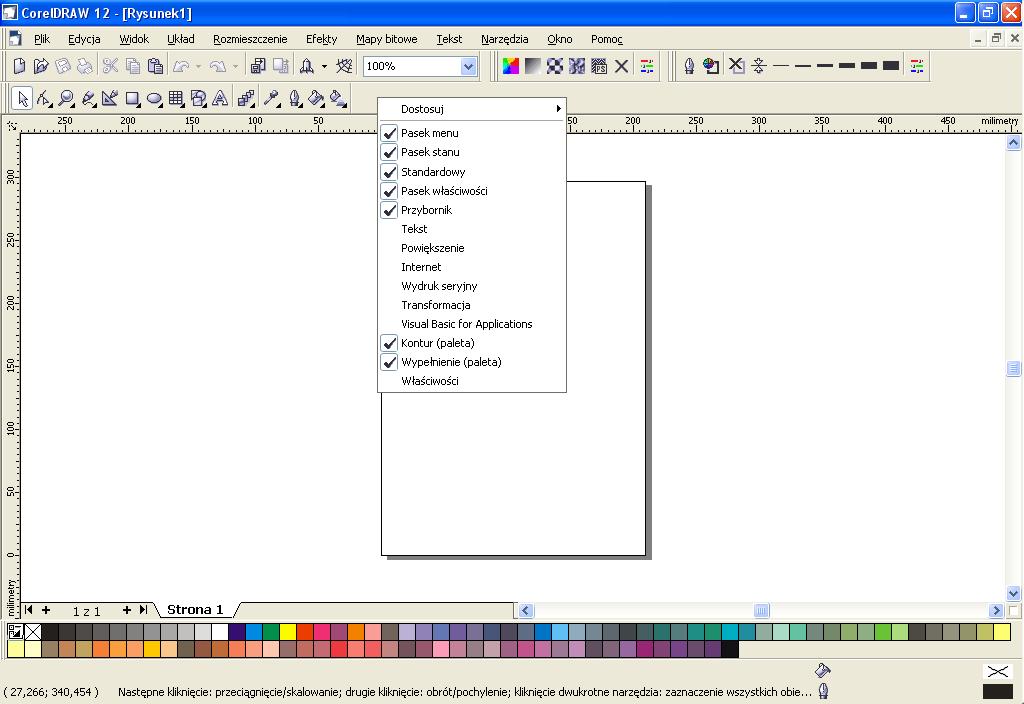Enable the Transformacja toolbar entry
1024x704 pixels.
435,305
